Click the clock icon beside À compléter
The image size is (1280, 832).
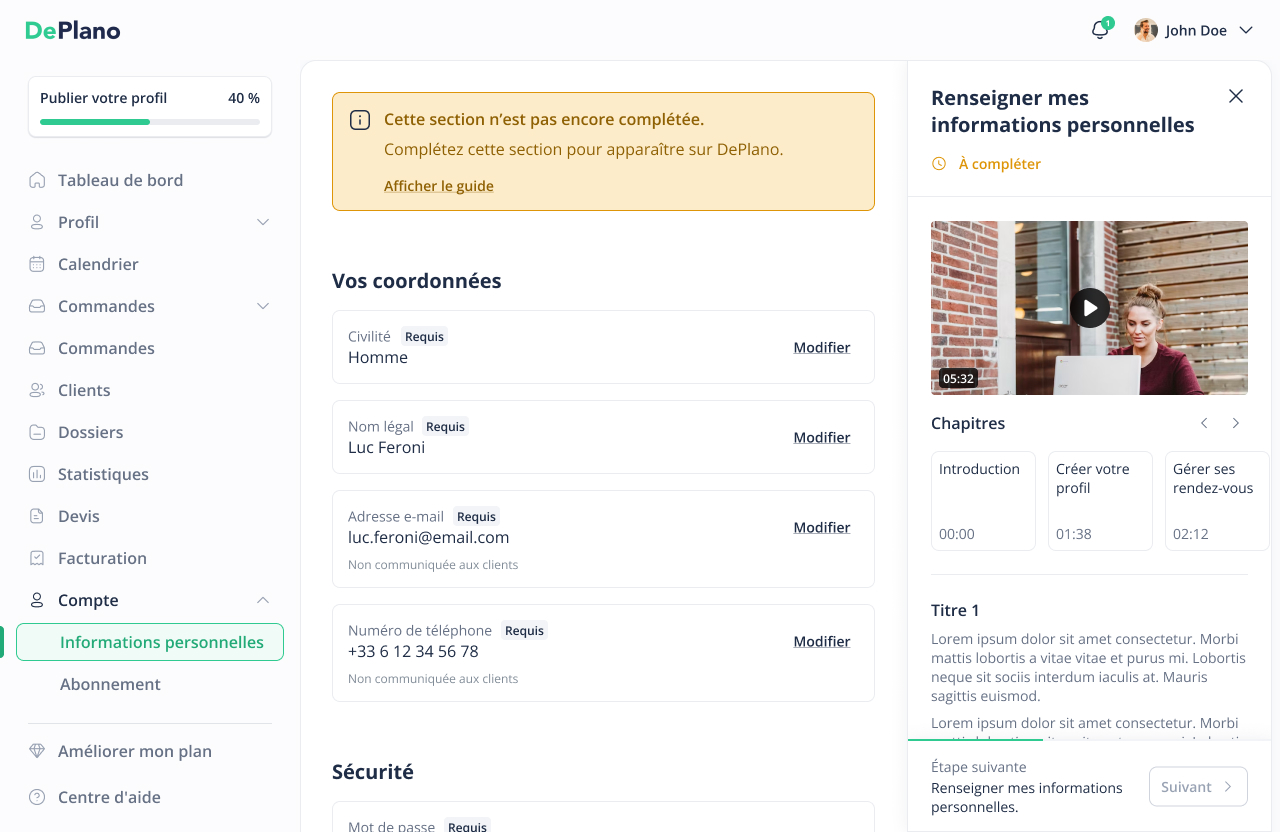pyautogui.click(x=938, y=164)
